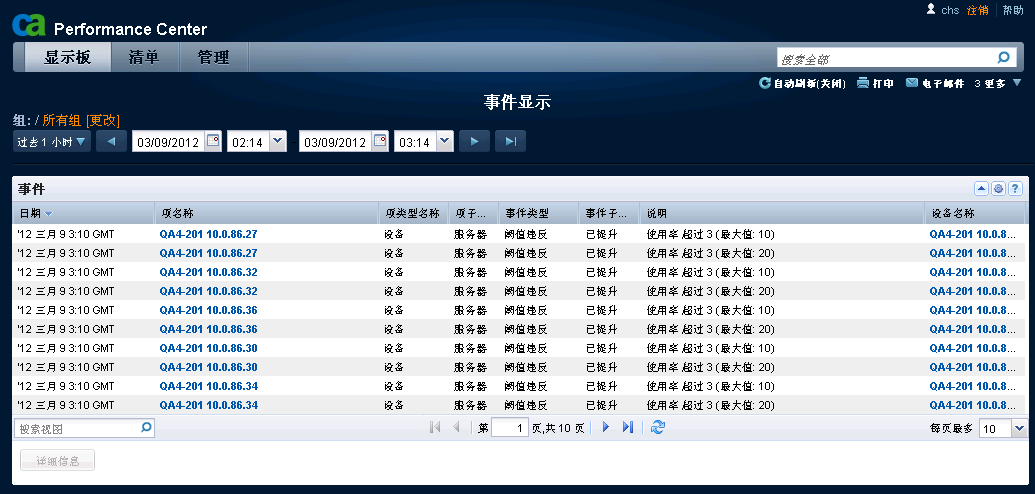Collapse the 事件 panel with up-arrow icon
The height and width of the screenshot is (494, 1035).
coord(981,189)
